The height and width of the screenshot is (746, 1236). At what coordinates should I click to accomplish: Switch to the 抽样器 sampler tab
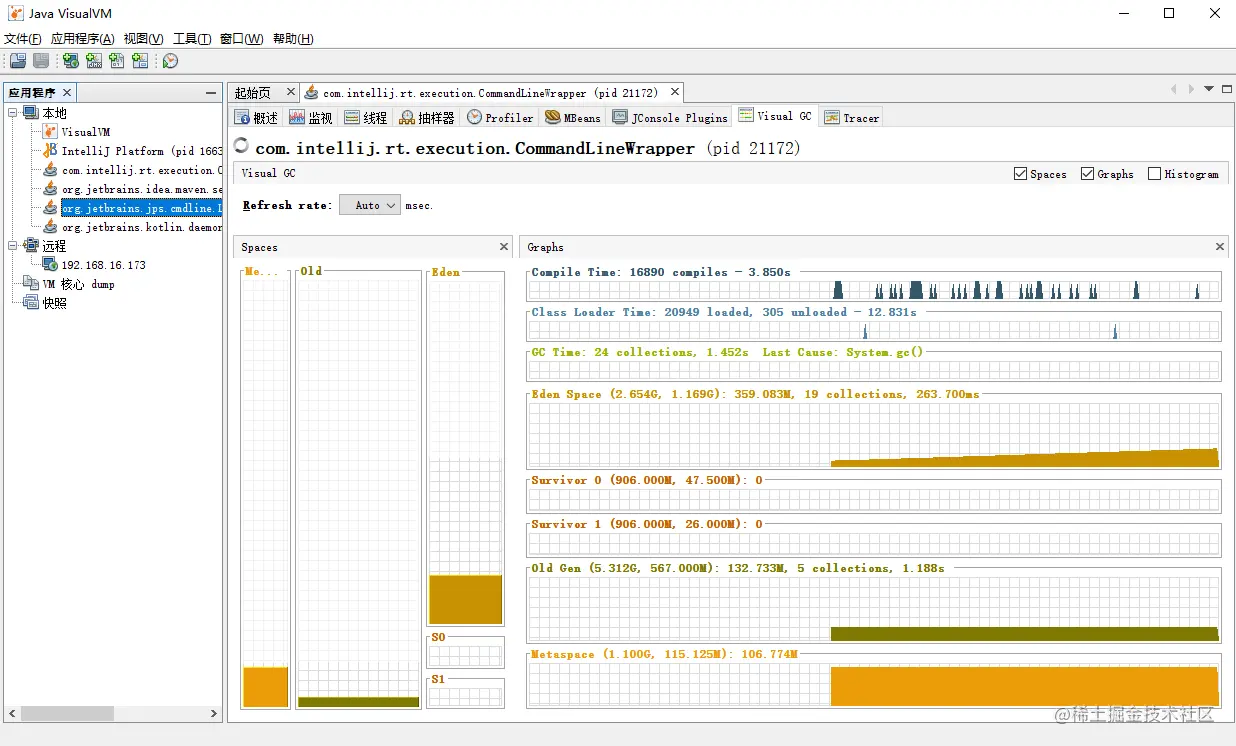tap(427, 117)
